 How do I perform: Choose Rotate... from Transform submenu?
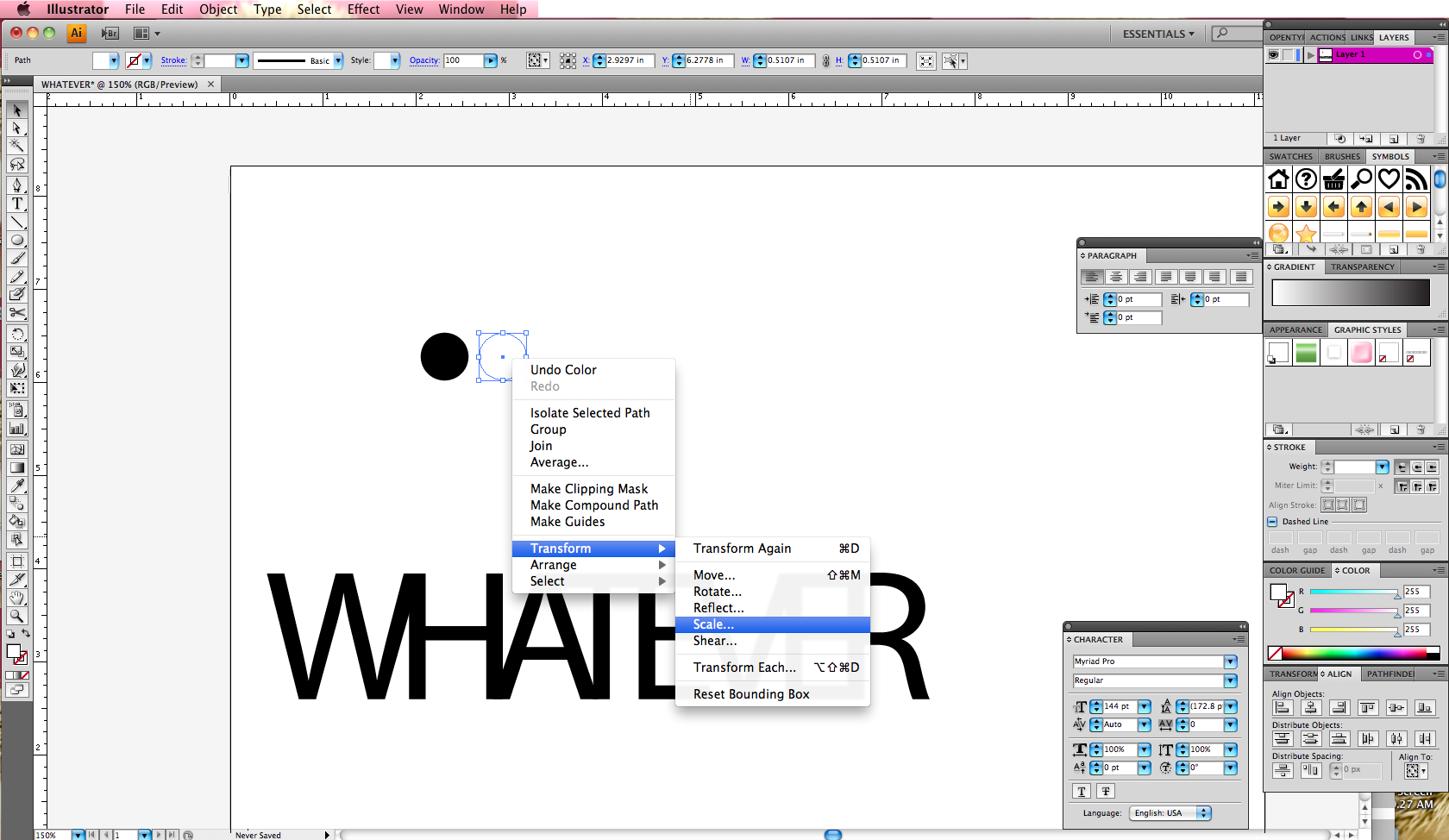773,592
